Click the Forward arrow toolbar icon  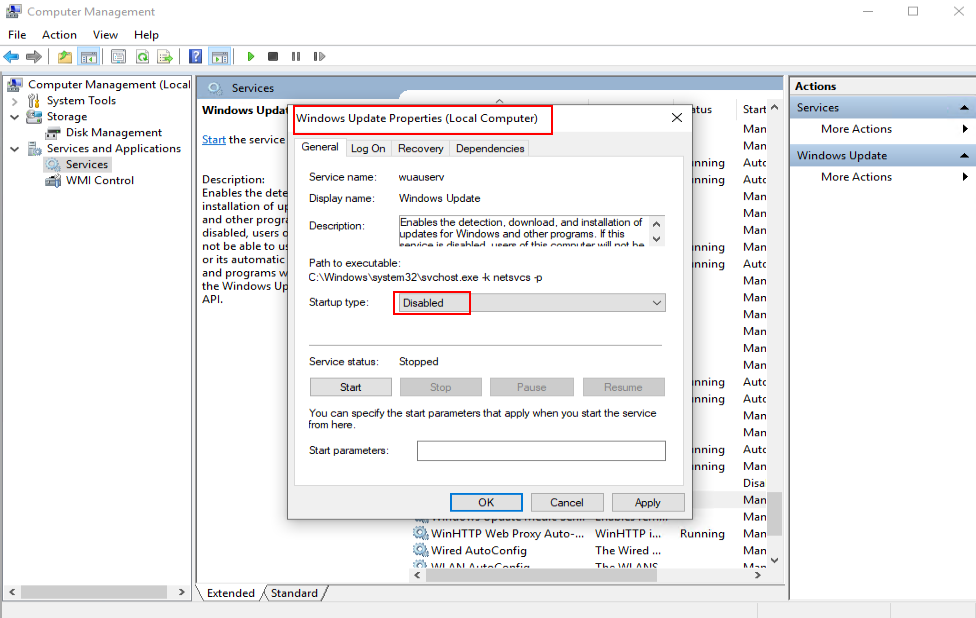[34, 57]
